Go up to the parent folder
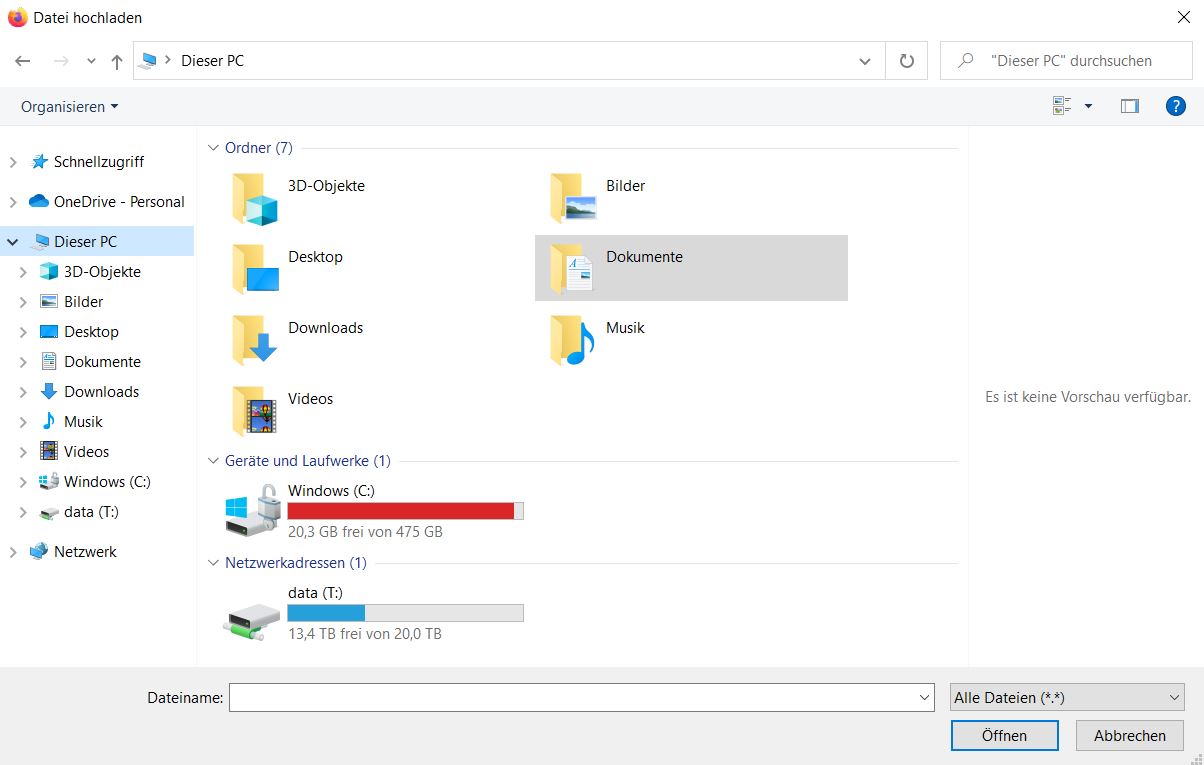Image resolution: width=1204 pixels, height=765 pixels. (116, 60)
